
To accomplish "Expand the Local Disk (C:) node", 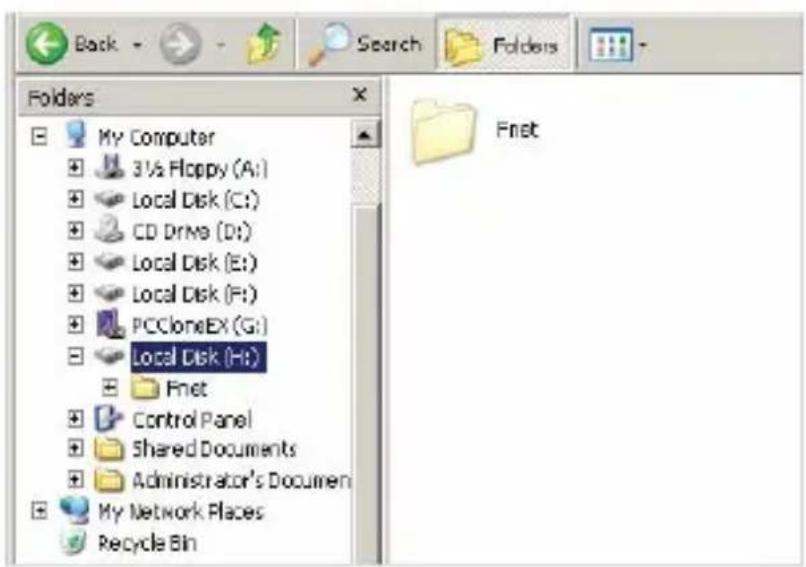I will coord(76,199).
